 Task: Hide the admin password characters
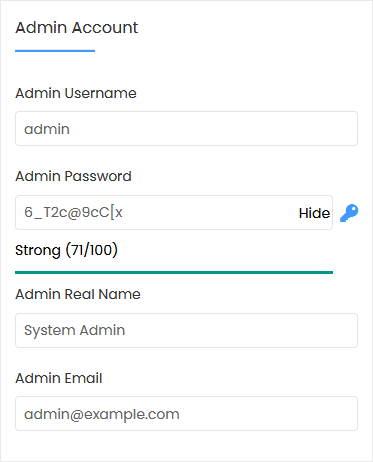(x=314, y=213)
